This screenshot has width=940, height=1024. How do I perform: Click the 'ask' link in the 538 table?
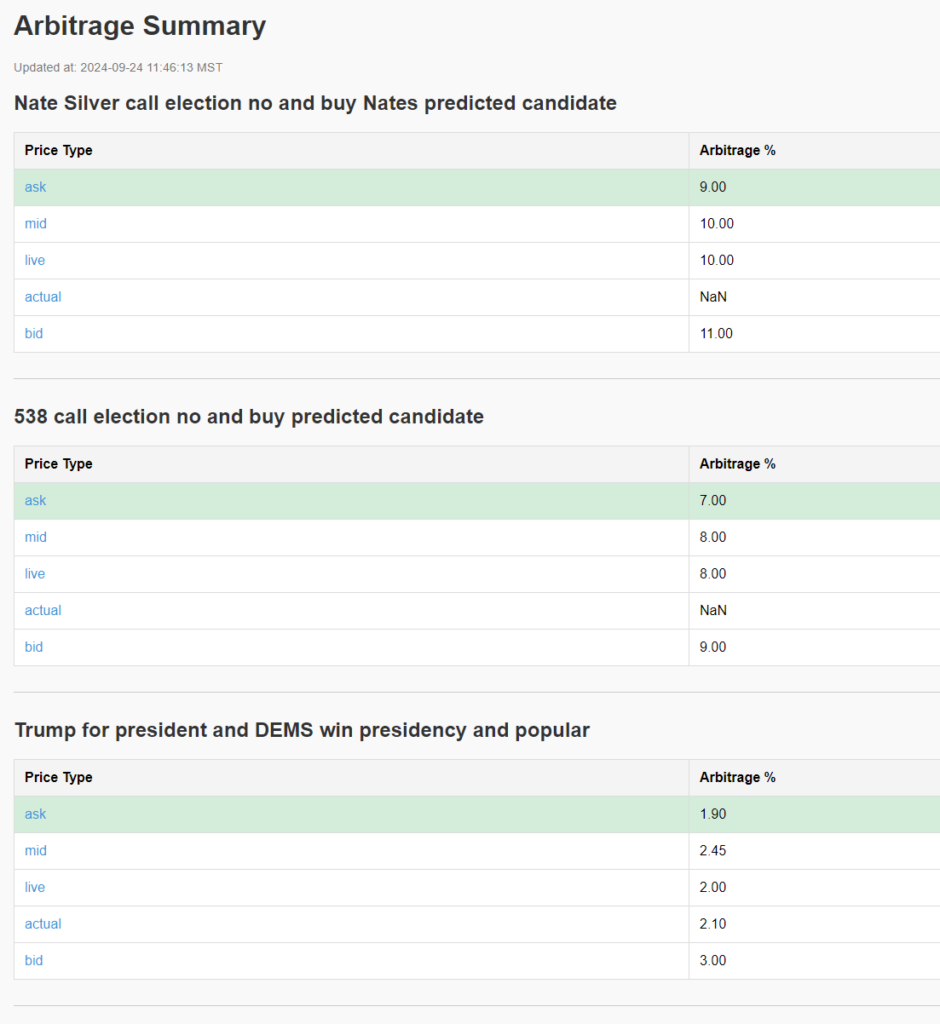click(x=36, y=501)
